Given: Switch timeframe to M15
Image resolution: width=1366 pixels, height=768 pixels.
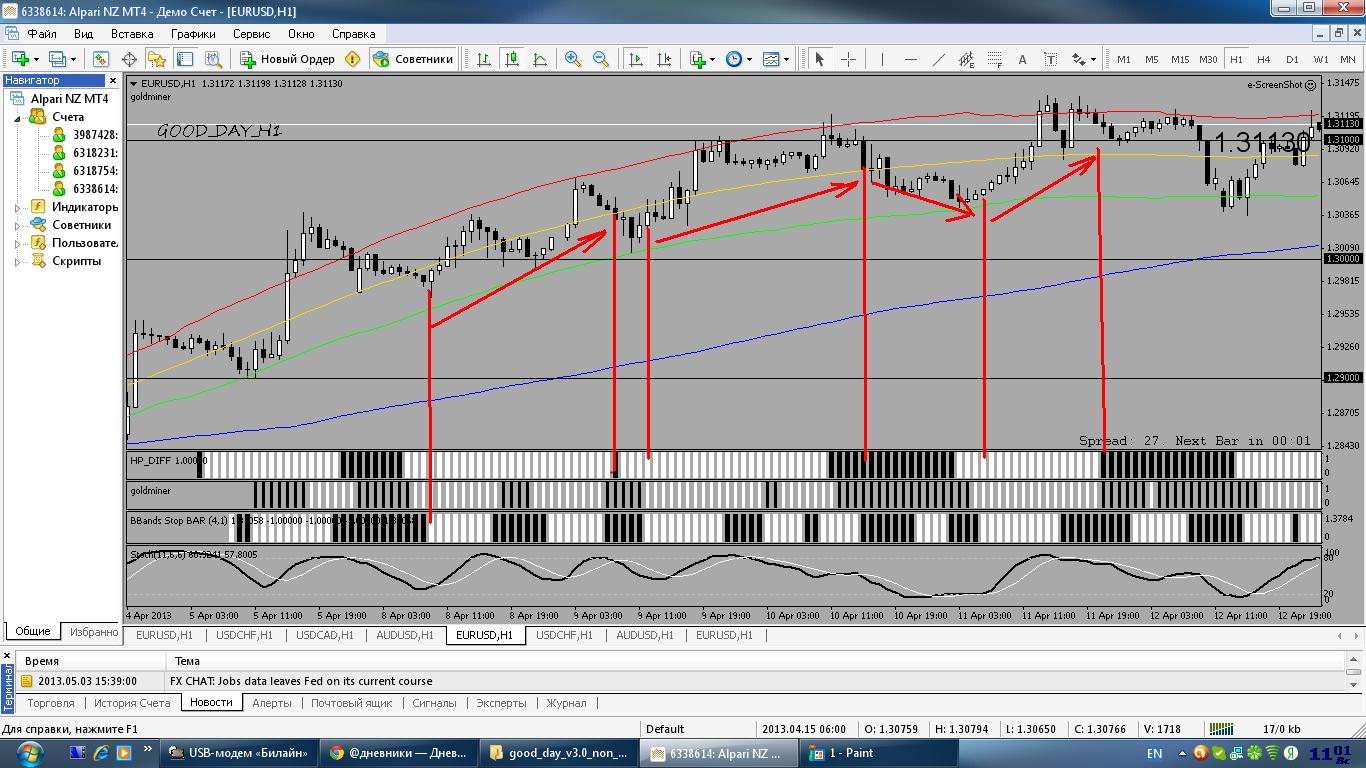Looking at the screenshot, I should click(1180, 59).
